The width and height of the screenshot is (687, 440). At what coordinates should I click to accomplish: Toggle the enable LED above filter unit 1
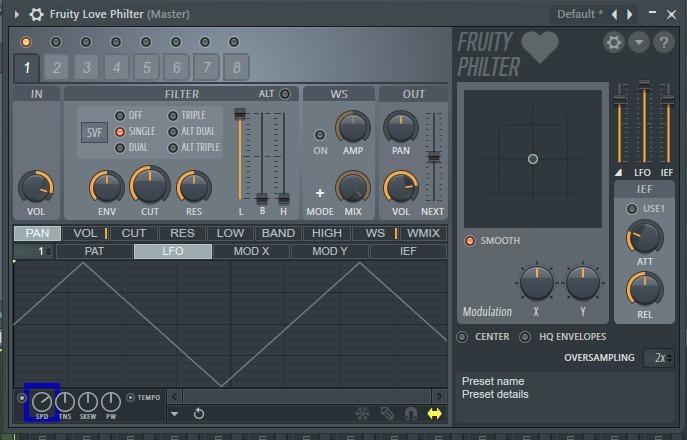(26, 42)
